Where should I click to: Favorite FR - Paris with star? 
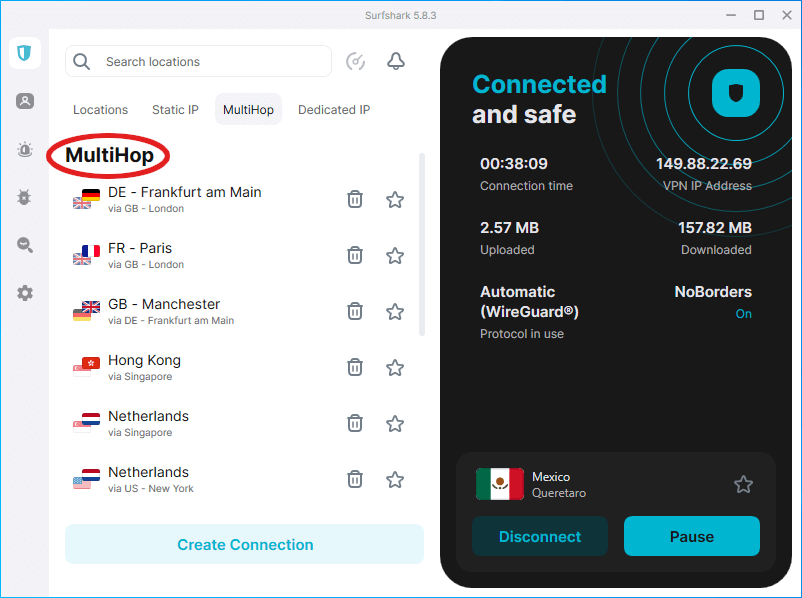point(395,255)
